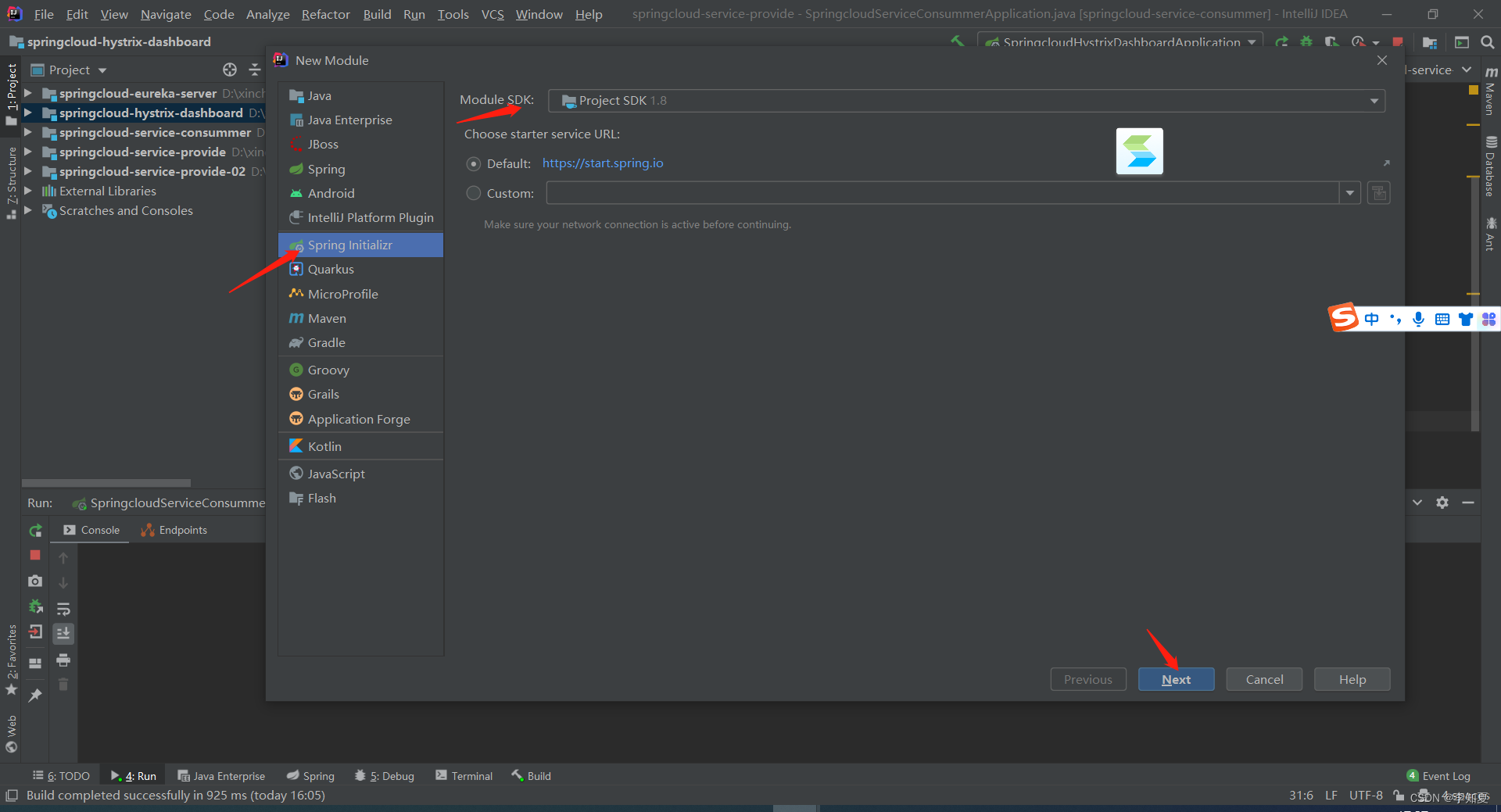This screenshot has height=812, width=1501.
Task: Rerun the application in Run panel
Action: (35, 531)
